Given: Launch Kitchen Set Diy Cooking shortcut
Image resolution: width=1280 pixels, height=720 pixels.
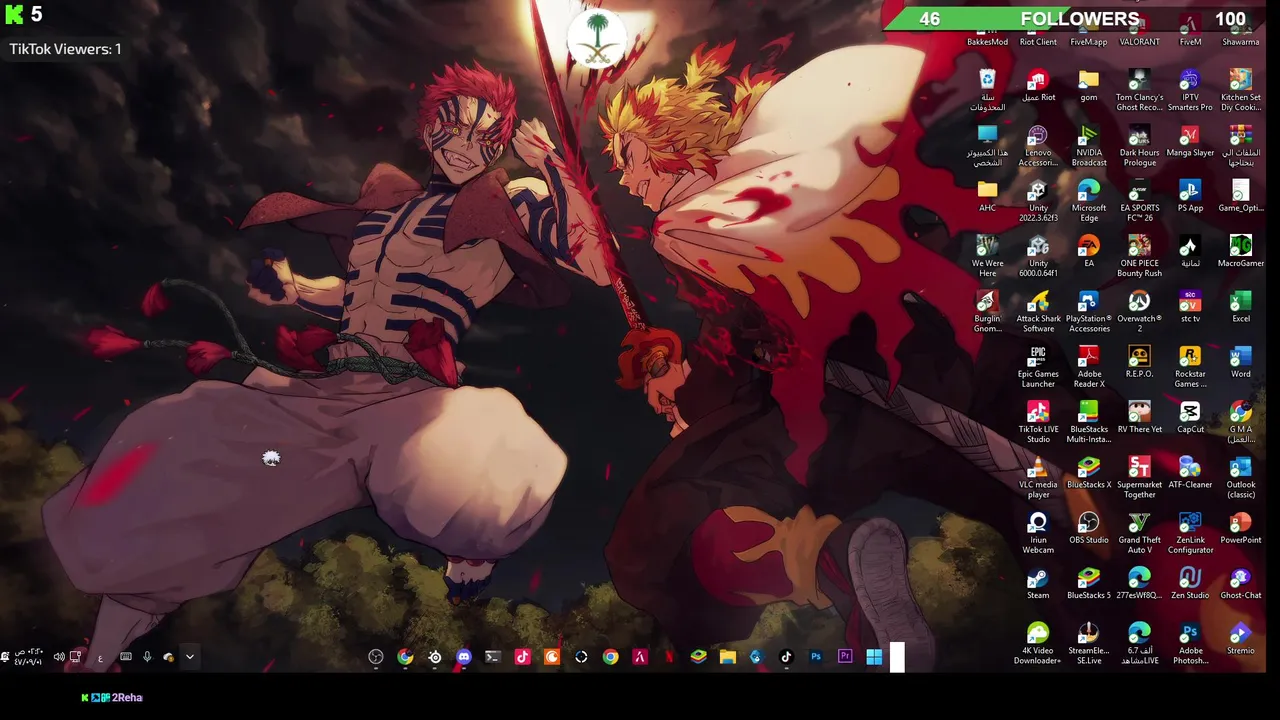Looking at the screenshot, I should (x=1241, y=90).
